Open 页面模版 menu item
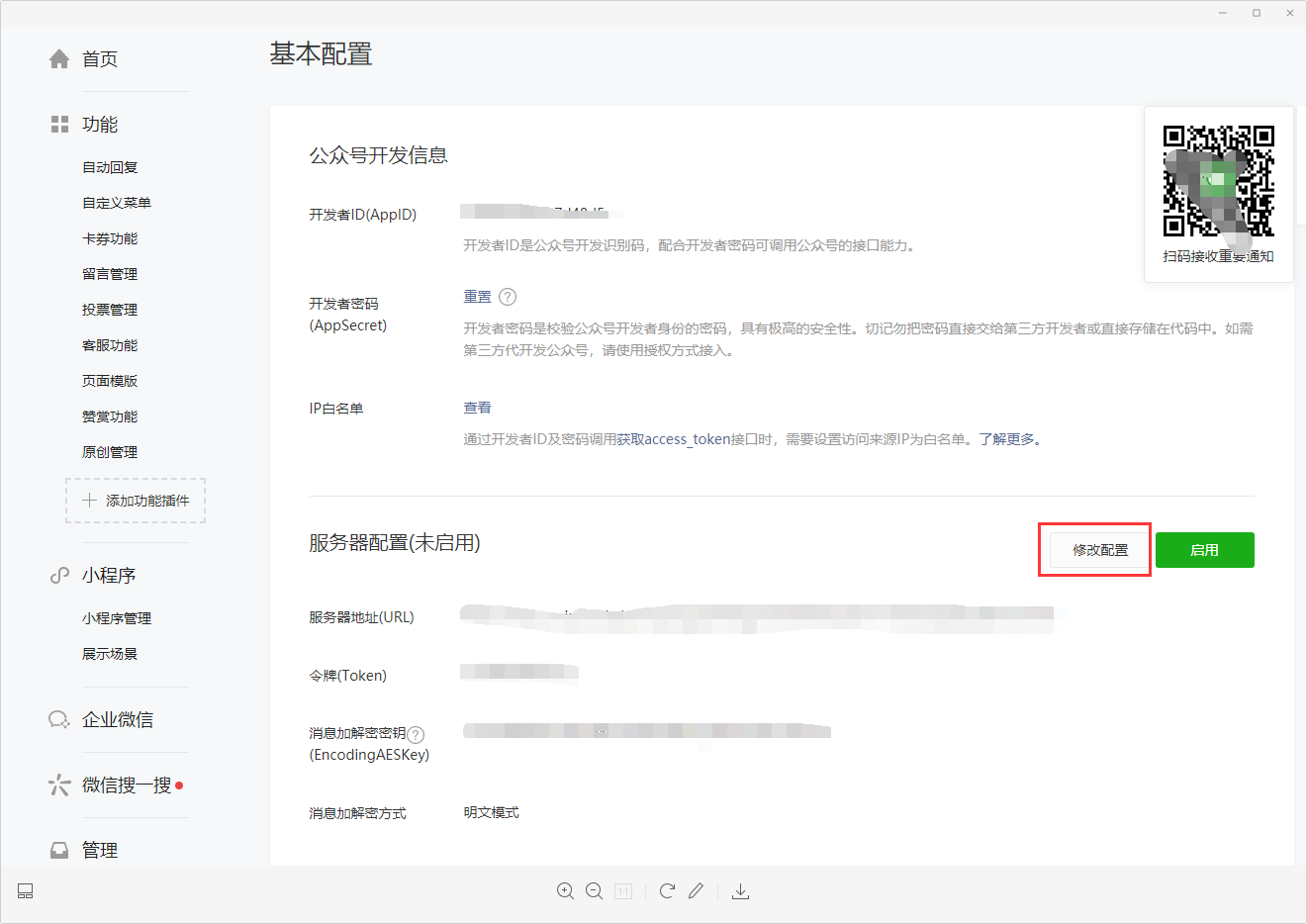This screenshot has width=1307, height=924. coord(110,381)
